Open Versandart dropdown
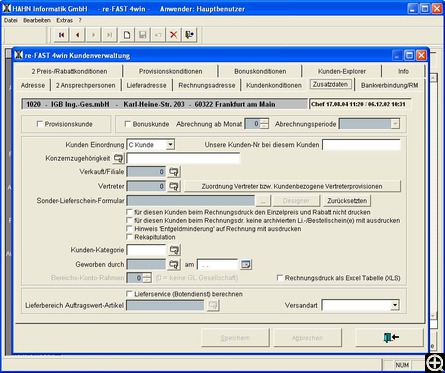The height and width of the screenshot is (373, 445). point(395,305)
